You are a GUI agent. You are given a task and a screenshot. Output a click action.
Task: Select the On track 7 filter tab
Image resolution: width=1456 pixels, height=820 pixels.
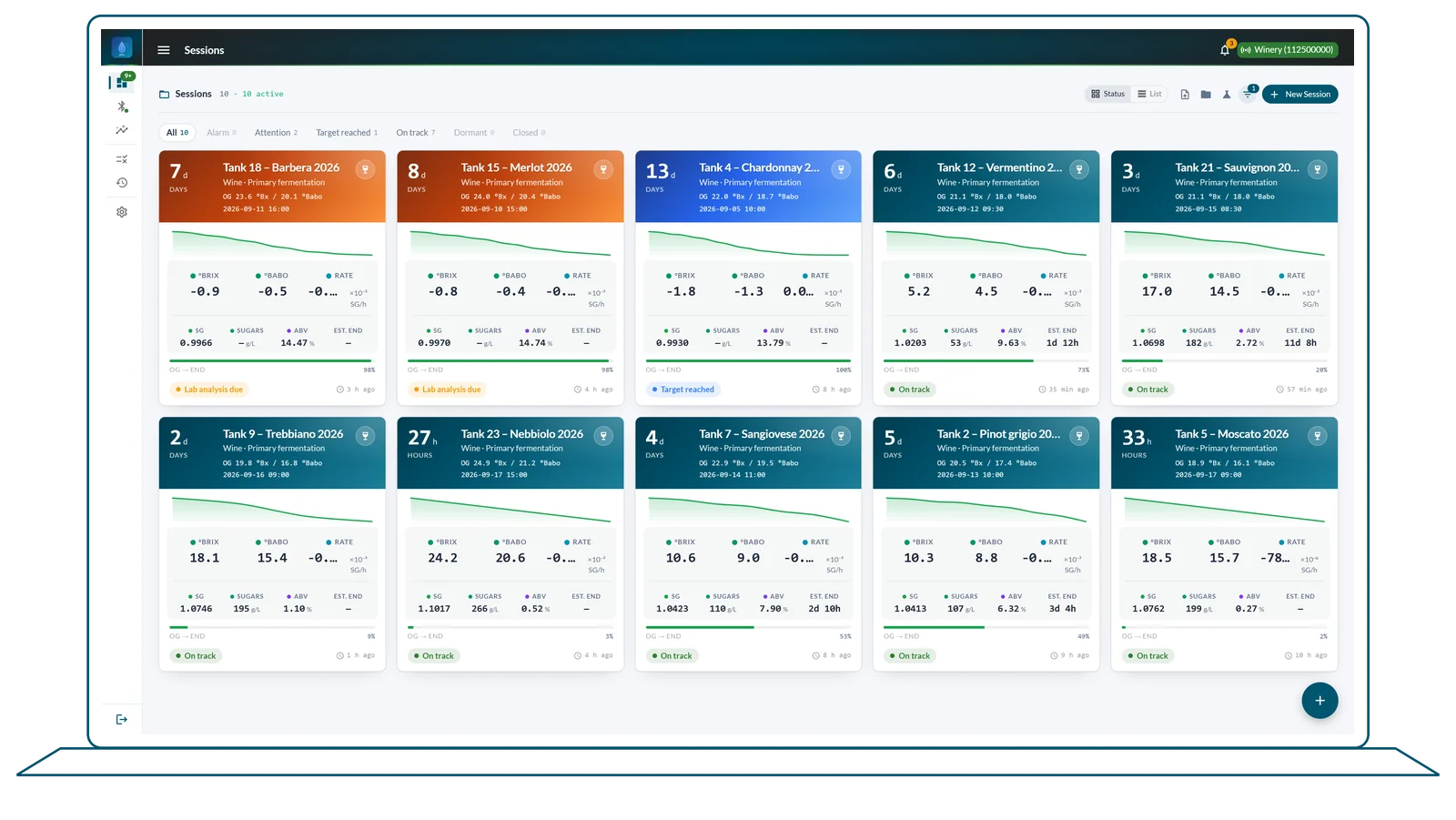416,133
